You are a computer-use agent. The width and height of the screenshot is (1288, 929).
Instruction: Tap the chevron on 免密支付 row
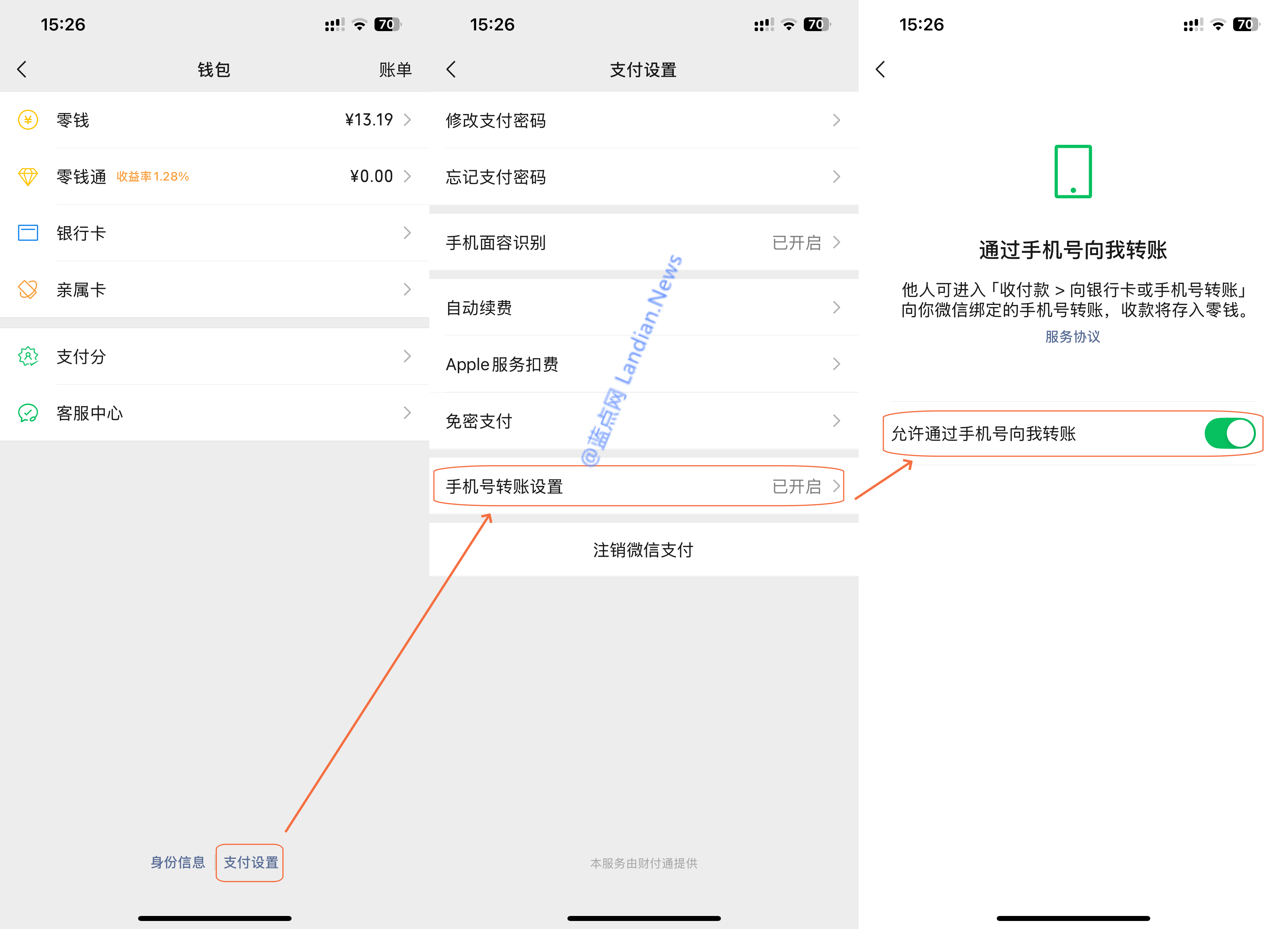pos(837,421)
